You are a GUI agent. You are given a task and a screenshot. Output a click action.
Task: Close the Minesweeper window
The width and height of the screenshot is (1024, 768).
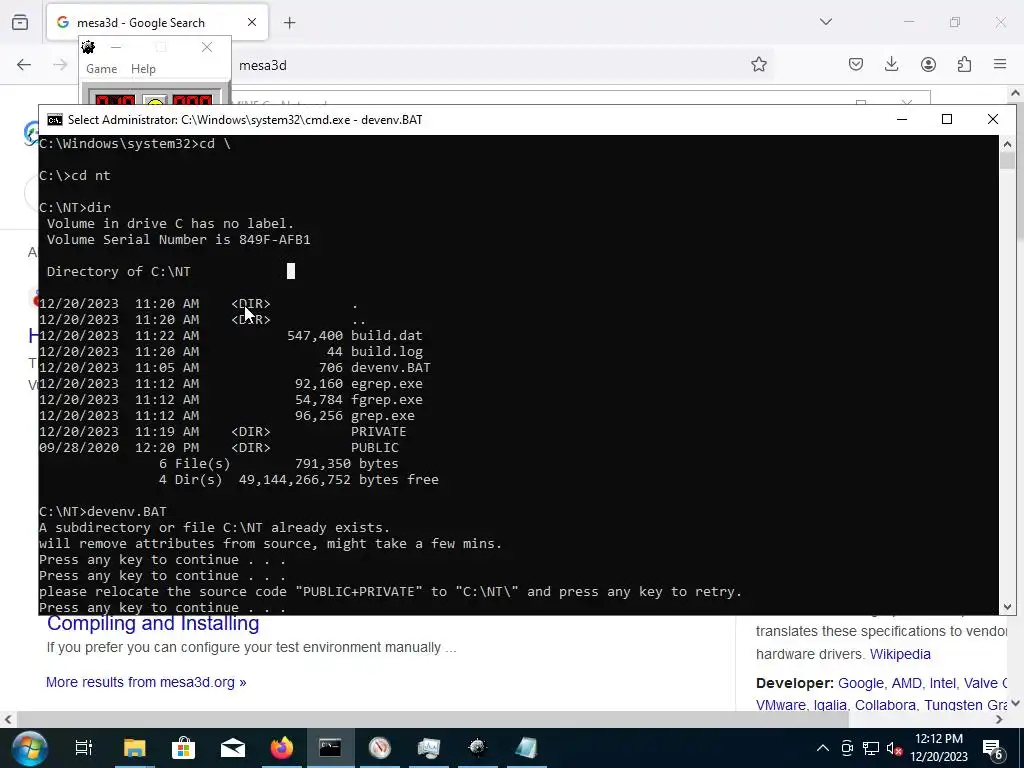click(206, 47)
